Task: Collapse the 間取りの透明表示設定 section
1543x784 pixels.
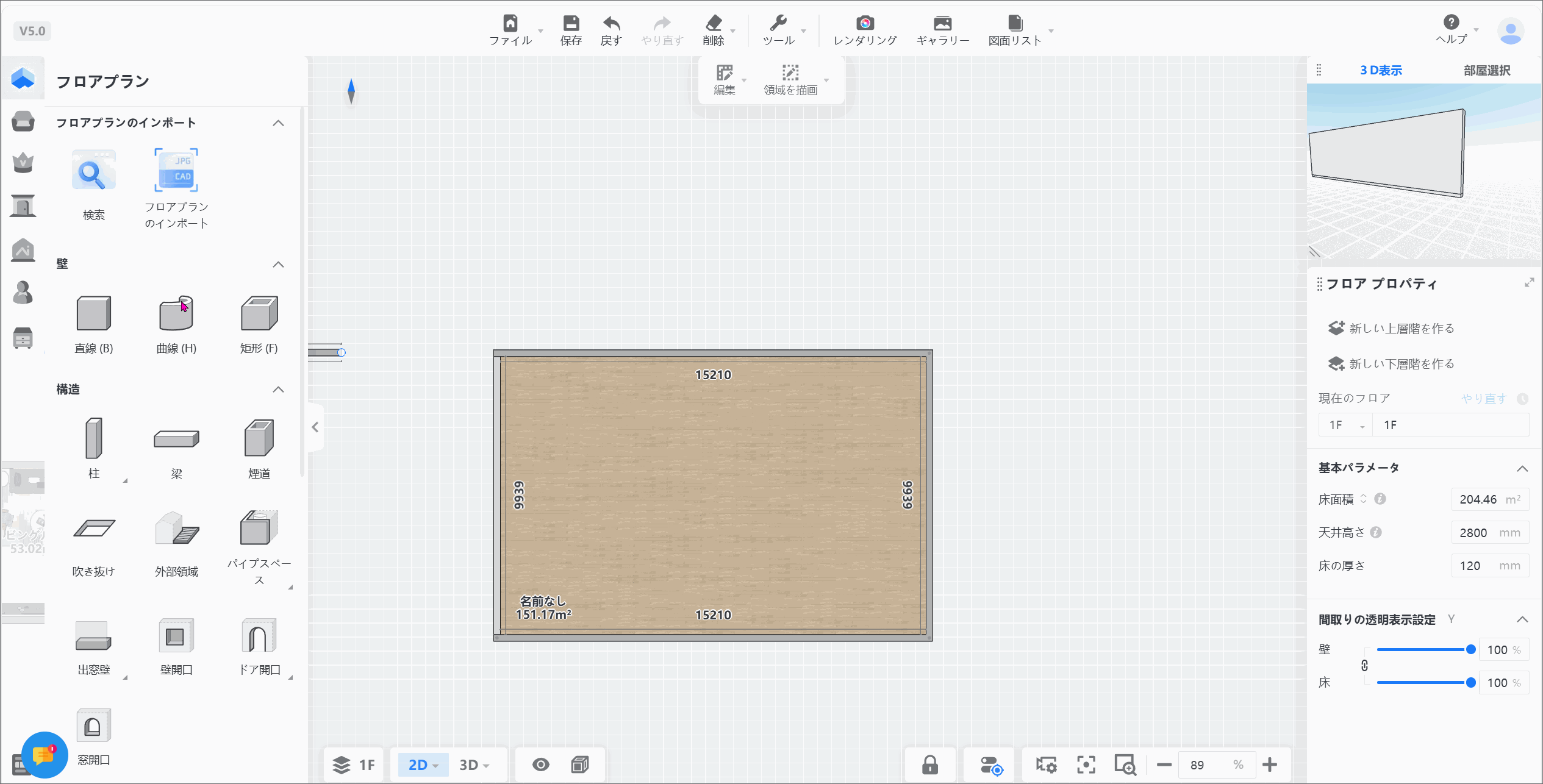Action: [x=1522, y=619]
